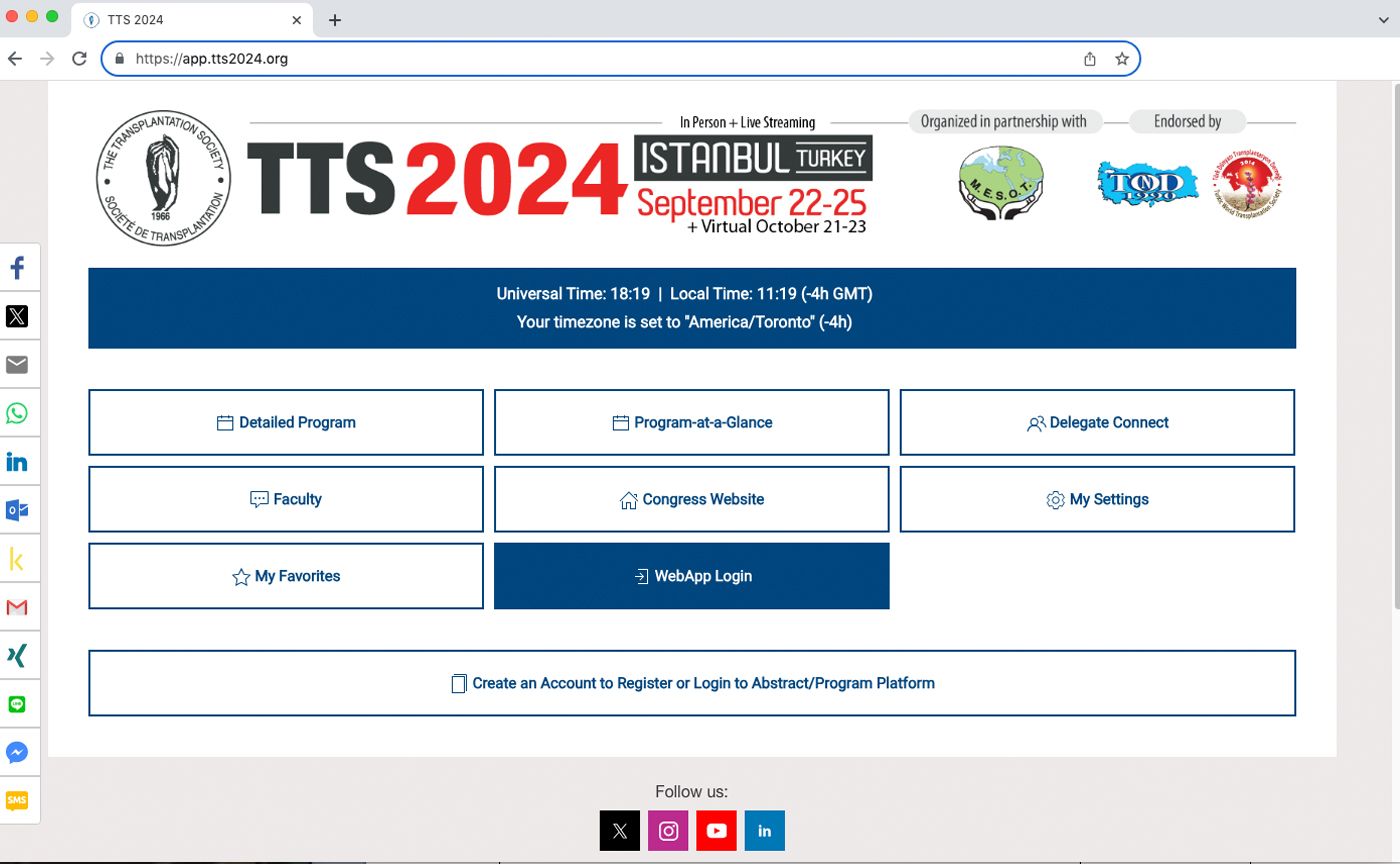Go to My Settings

coord(1097,499)
